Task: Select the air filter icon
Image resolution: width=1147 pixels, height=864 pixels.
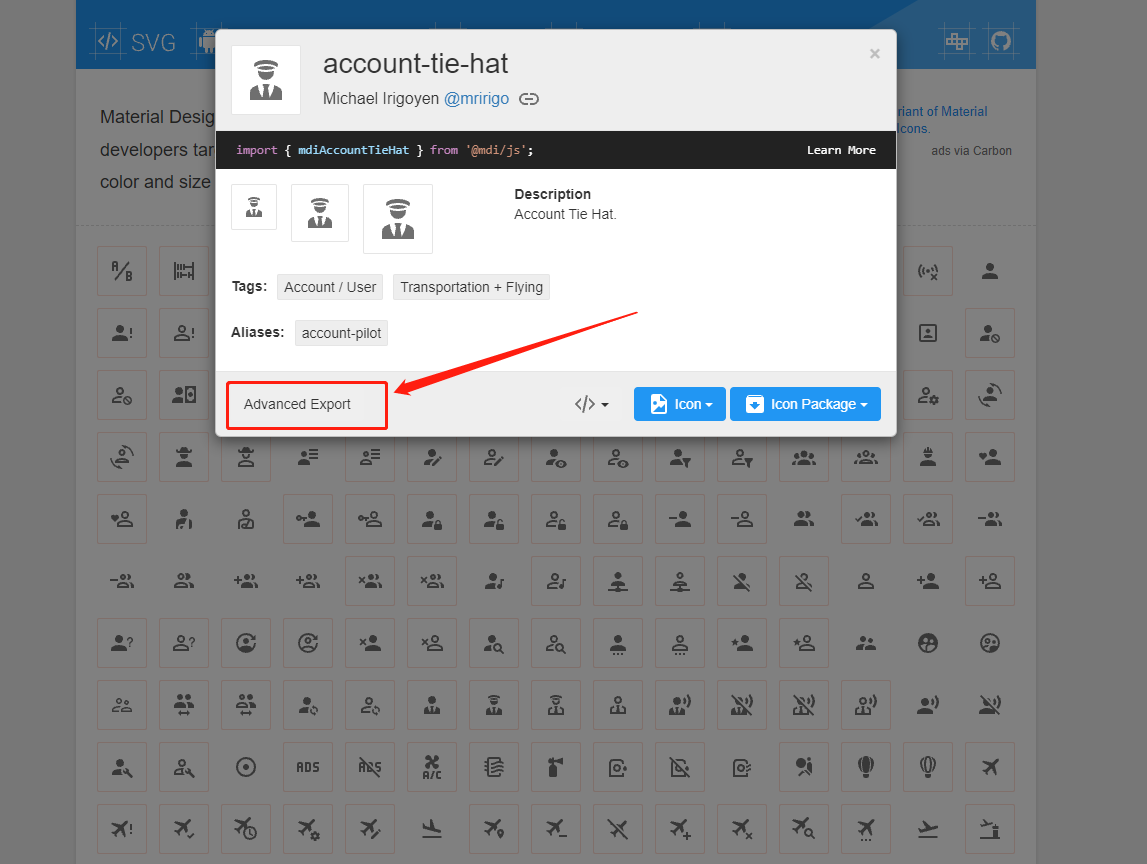Action: [x=494, y=767]
